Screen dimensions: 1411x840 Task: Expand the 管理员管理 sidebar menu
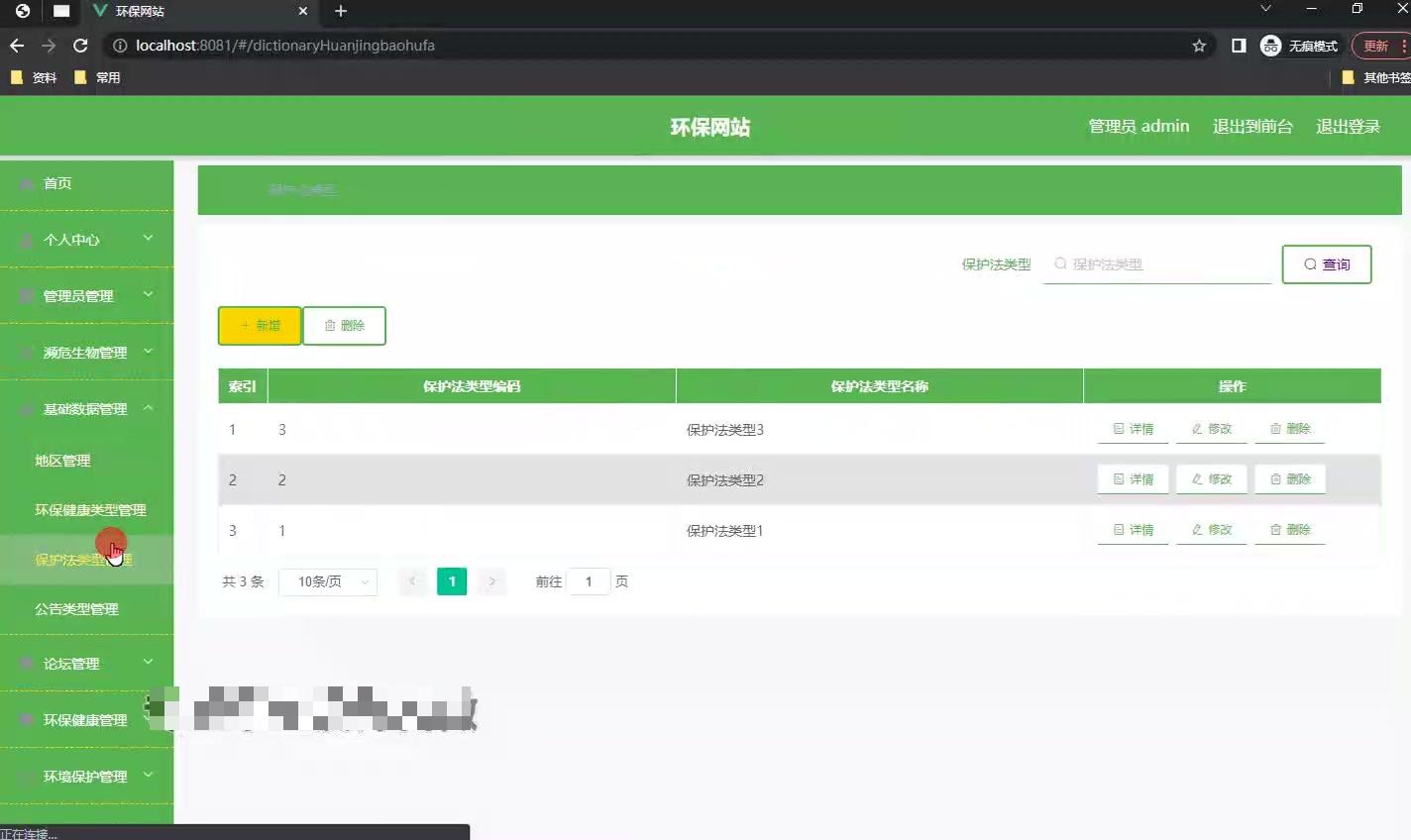(x=86, y=296)
